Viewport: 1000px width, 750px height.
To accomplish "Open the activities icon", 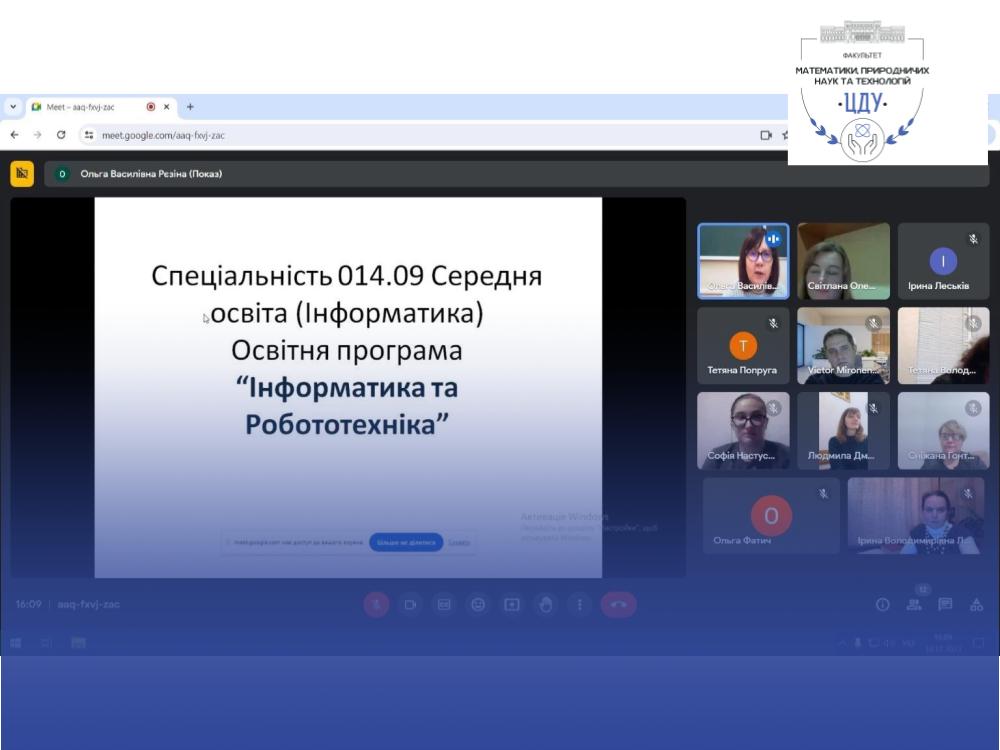I will 977,604.
